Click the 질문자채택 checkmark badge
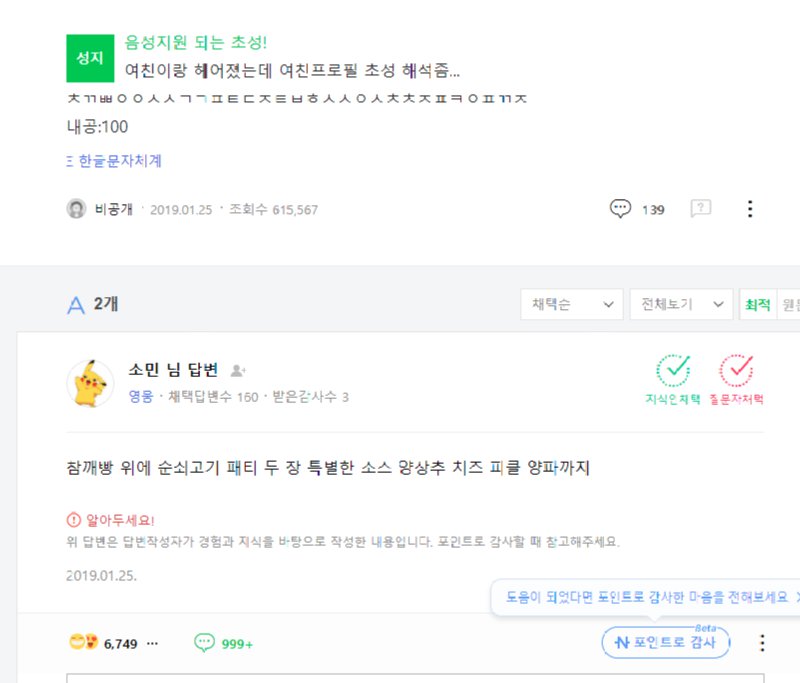Screen dimensions: 800x683 pyautogui.click(x=737, y=371)
